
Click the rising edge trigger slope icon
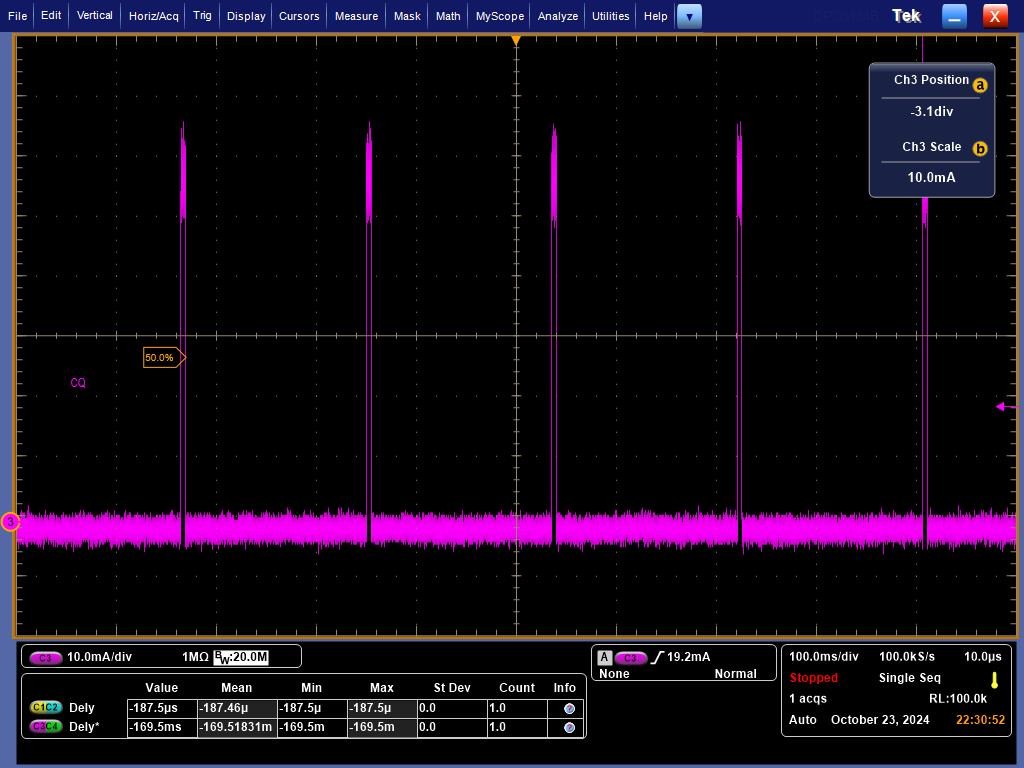pyautogui.click(x=657, y=657)
